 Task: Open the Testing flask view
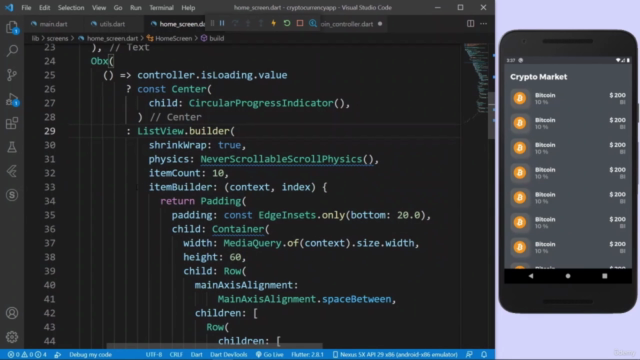12,147
